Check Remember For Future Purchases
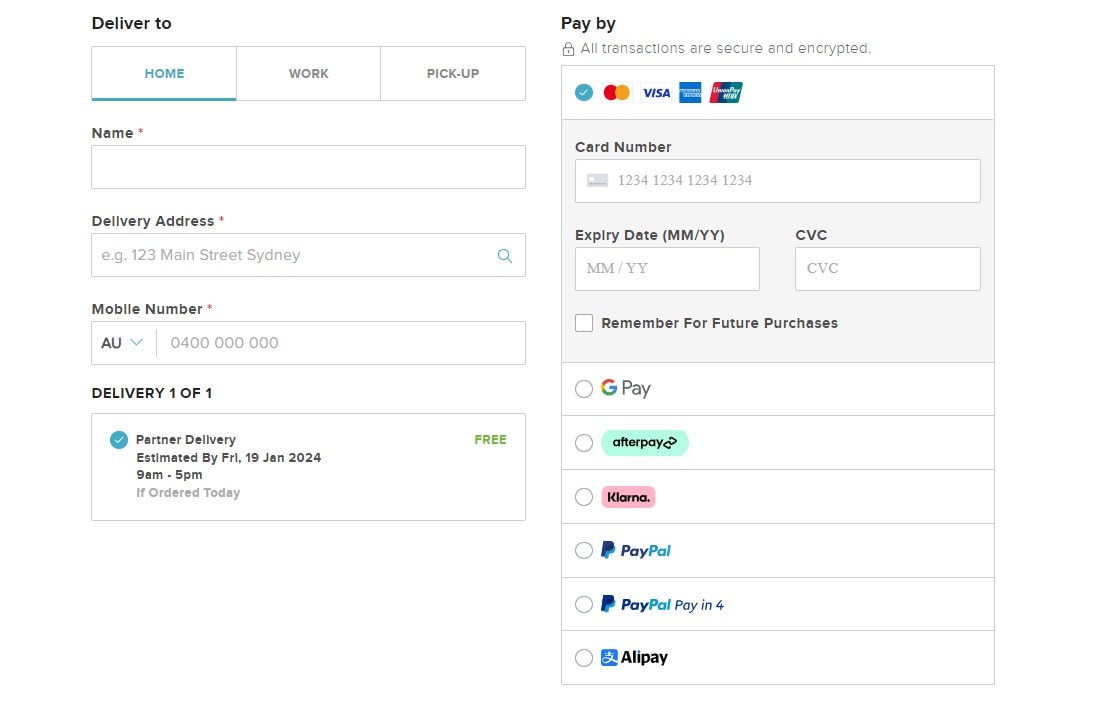Screen dimensions: 1116x703 tap(584, 322)
